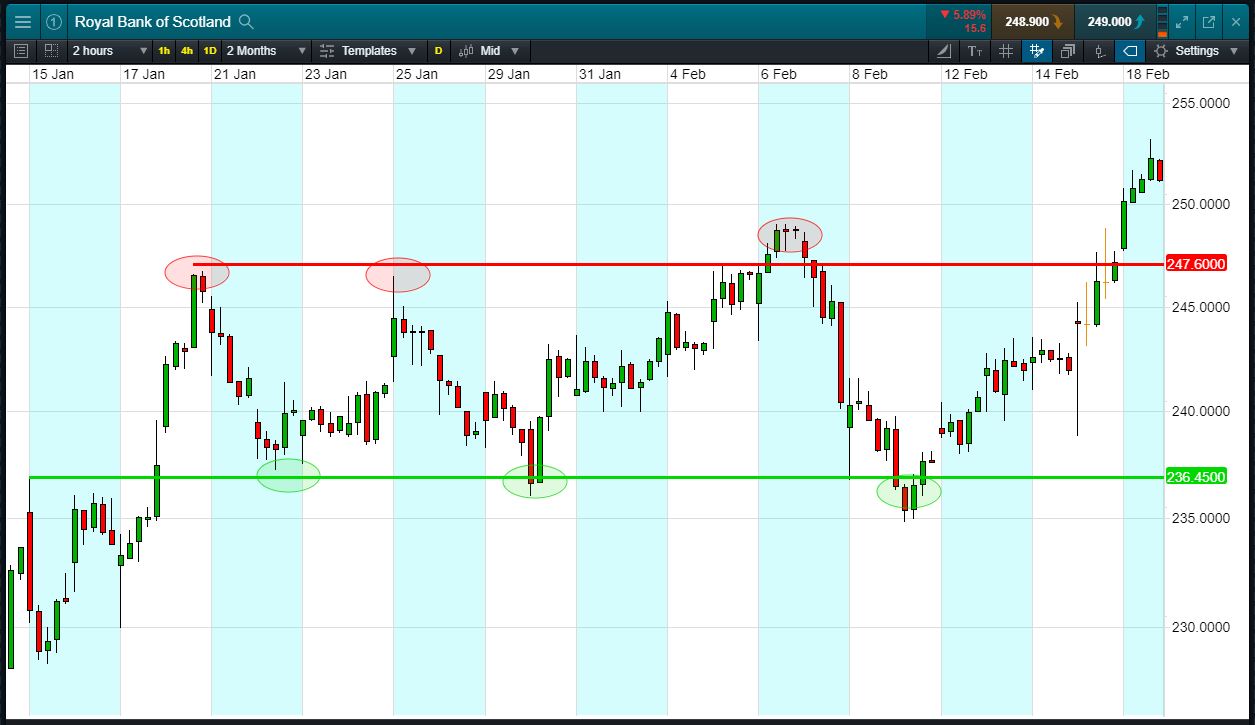The width and height of the screenshot is (1255, 725).
Task: Toggle the chart grid lines icon
Action: (x=1006, y=51)
